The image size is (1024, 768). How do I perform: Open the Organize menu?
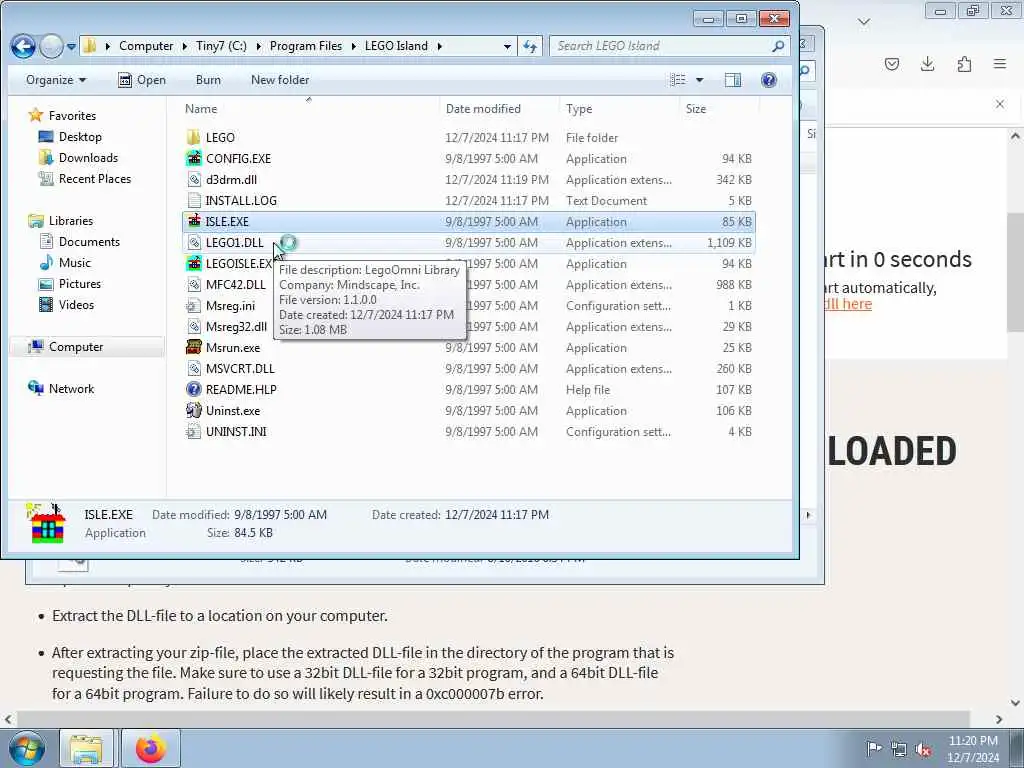56,80
